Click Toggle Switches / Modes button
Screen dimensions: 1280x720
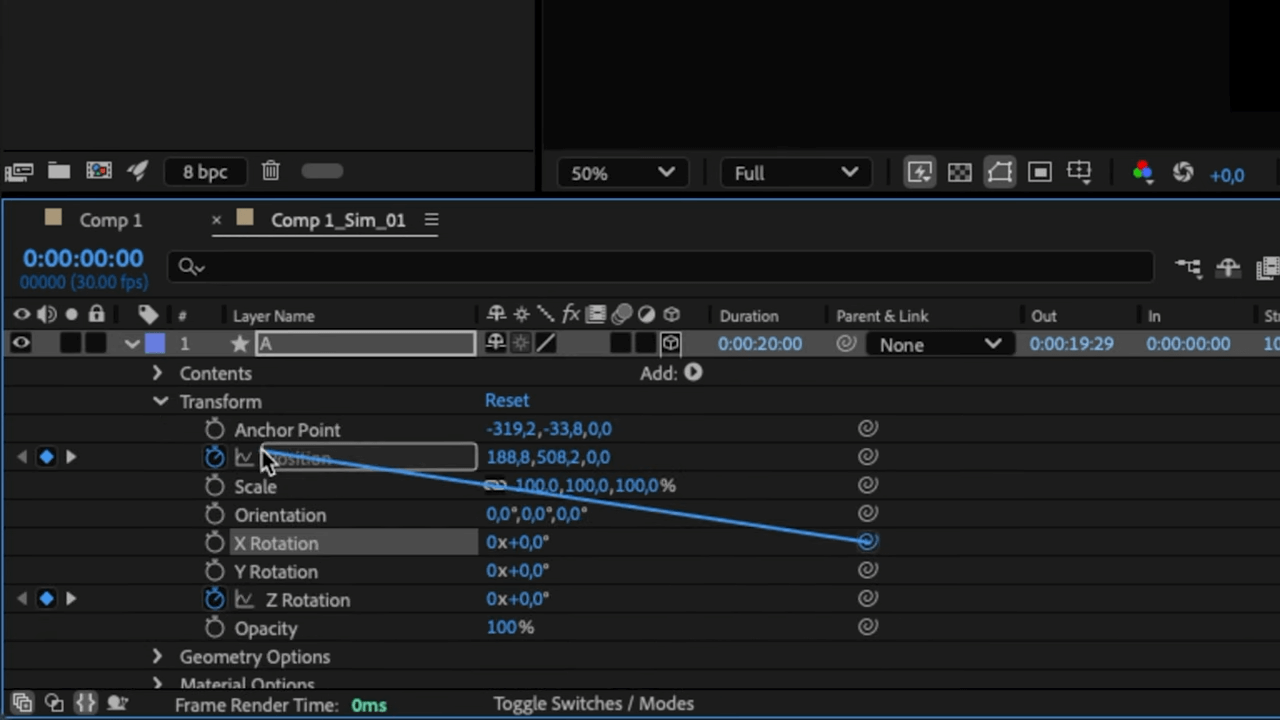594,704
